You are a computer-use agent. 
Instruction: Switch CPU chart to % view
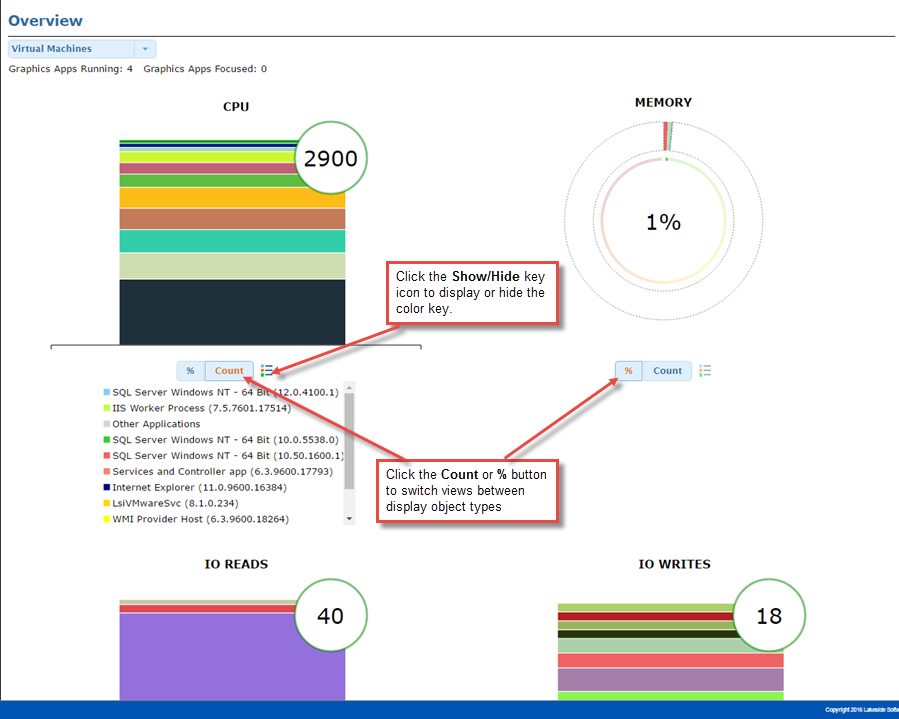pos(190,371)
